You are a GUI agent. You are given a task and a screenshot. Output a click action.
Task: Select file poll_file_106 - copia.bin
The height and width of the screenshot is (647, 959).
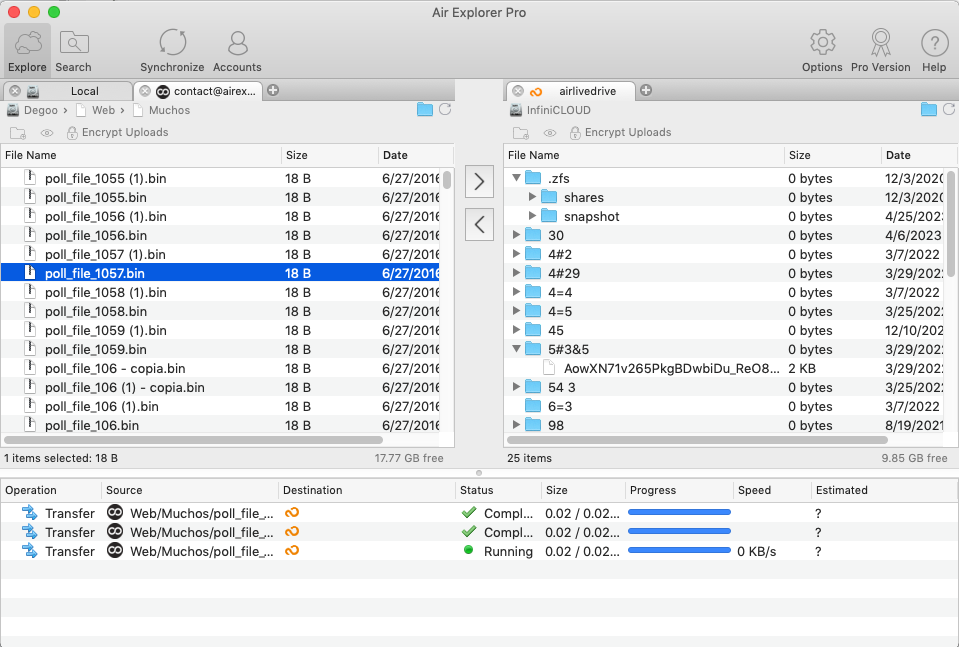click(220, 368)
